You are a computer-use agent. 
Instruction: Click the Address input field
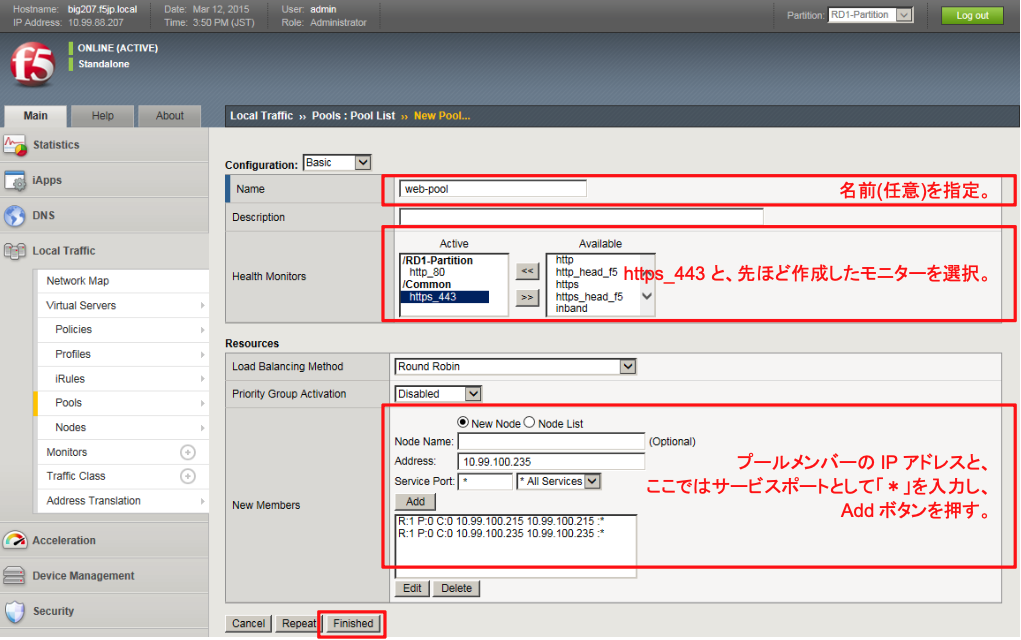[551, 462]
